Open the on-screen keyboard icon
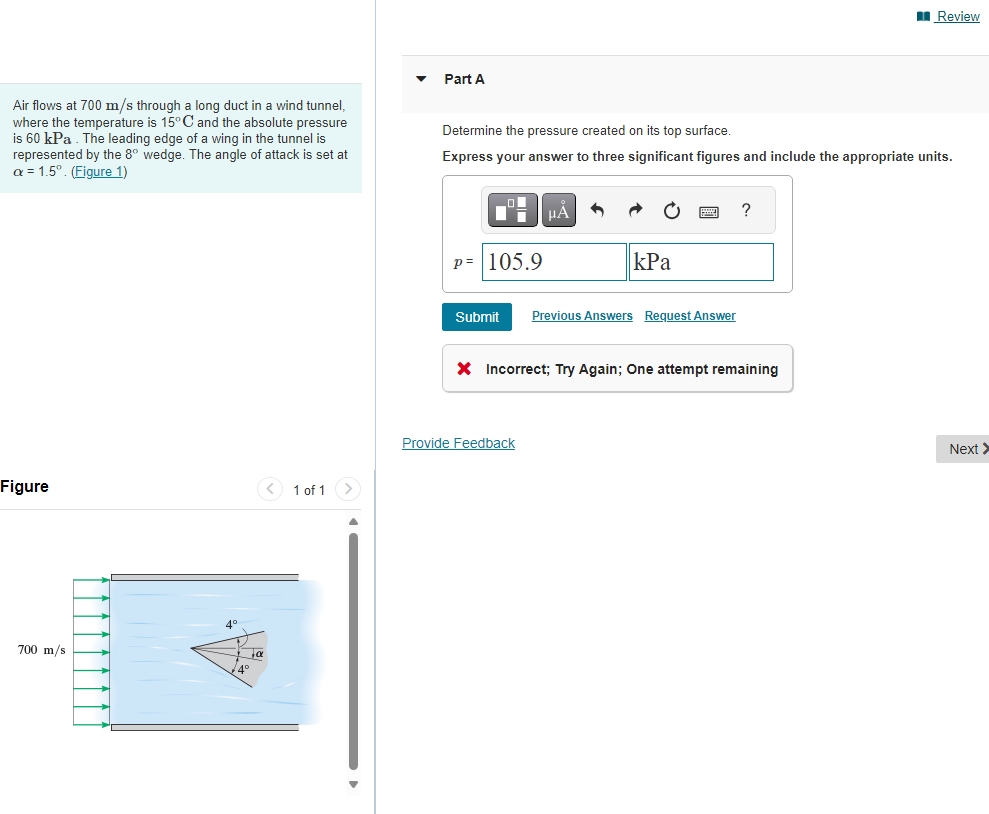Viewport: 989px width, 814px height. (708, 210)
